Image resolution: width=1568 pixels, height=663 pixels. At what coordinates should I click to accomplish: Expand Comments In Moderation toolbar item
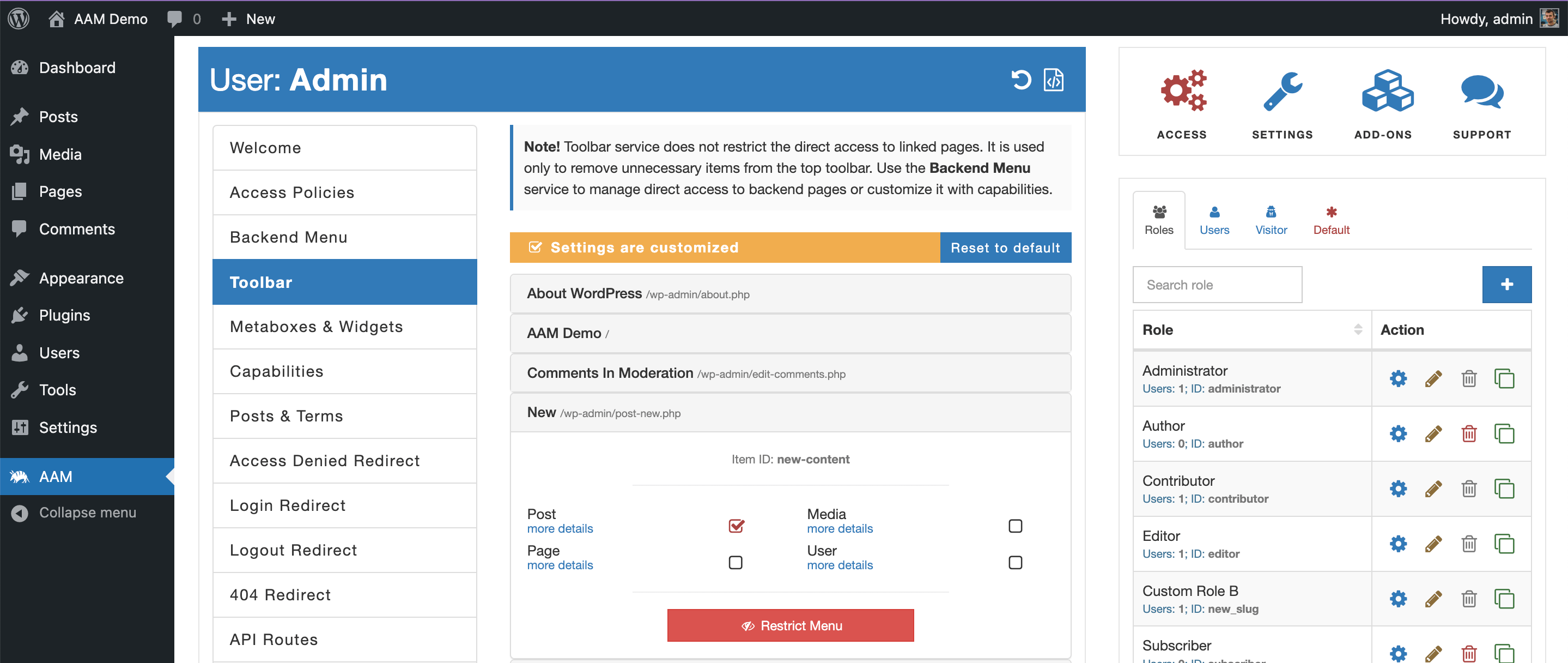coord(790,373)
